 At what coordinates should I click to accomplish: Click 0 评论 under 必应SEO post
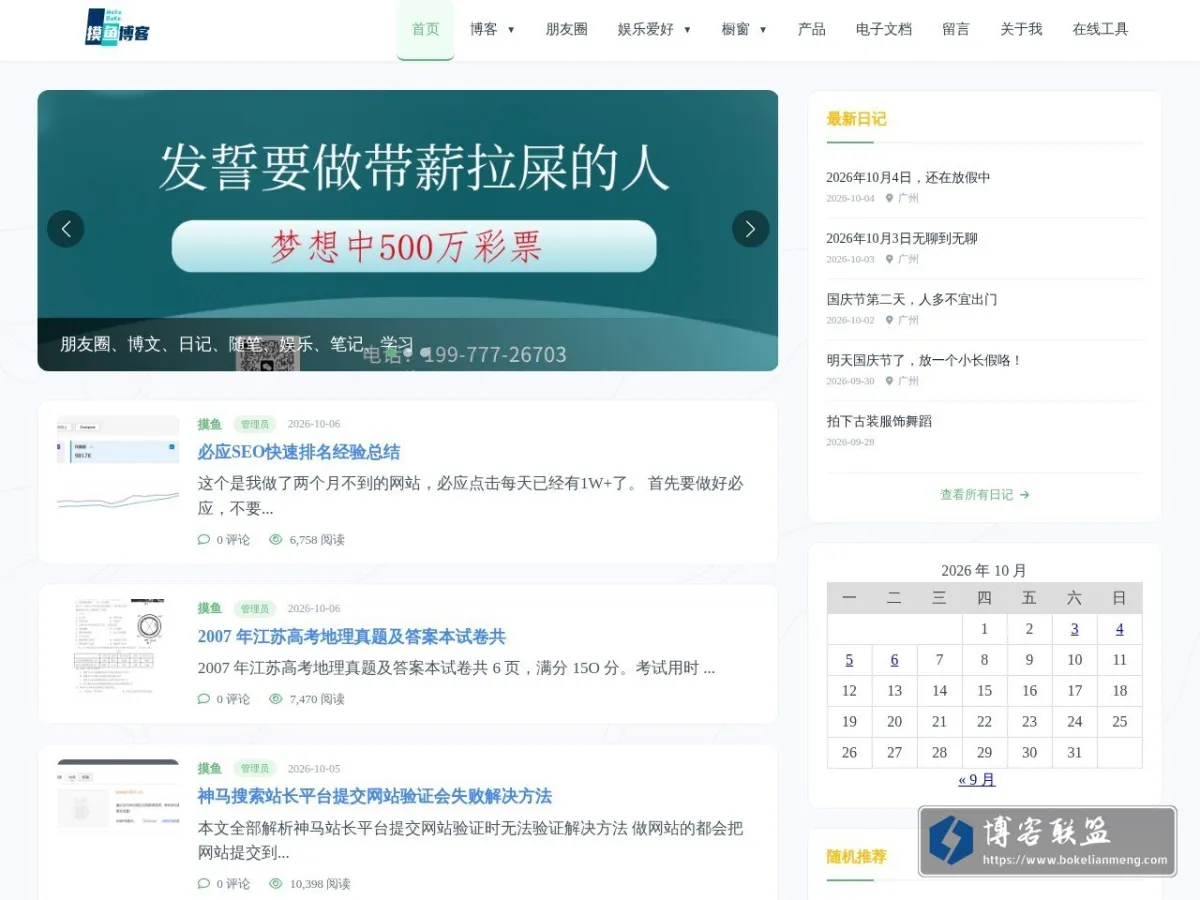click(233, 540)
